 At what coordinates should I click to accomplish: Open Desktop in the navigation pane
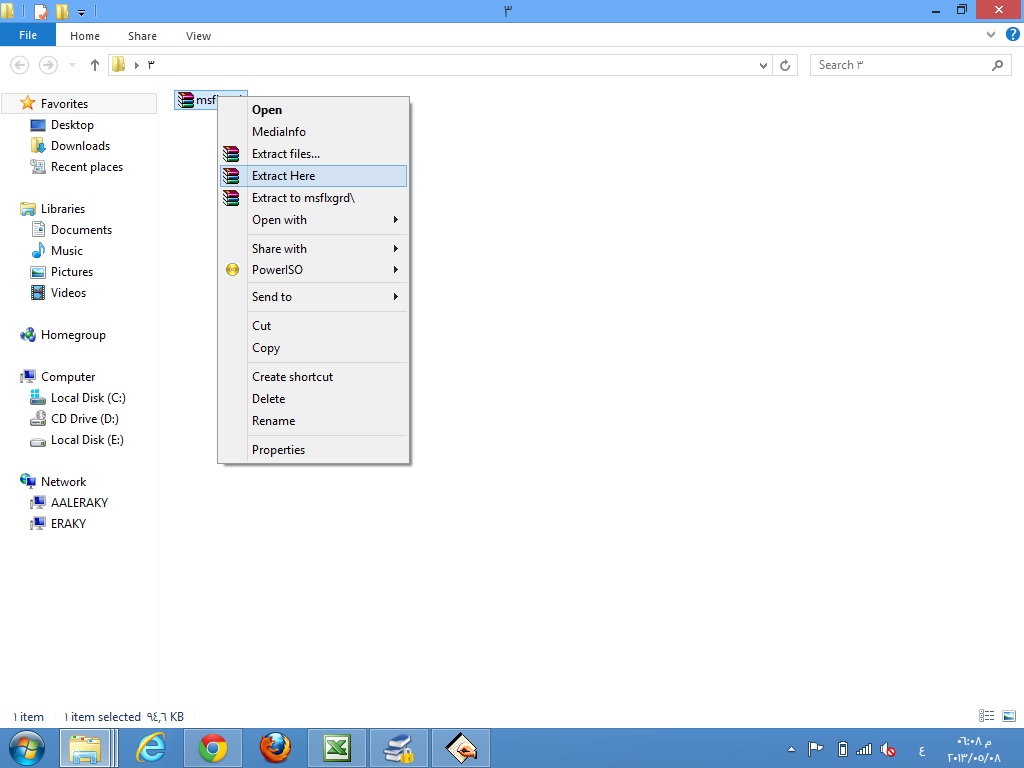[72, 125]
